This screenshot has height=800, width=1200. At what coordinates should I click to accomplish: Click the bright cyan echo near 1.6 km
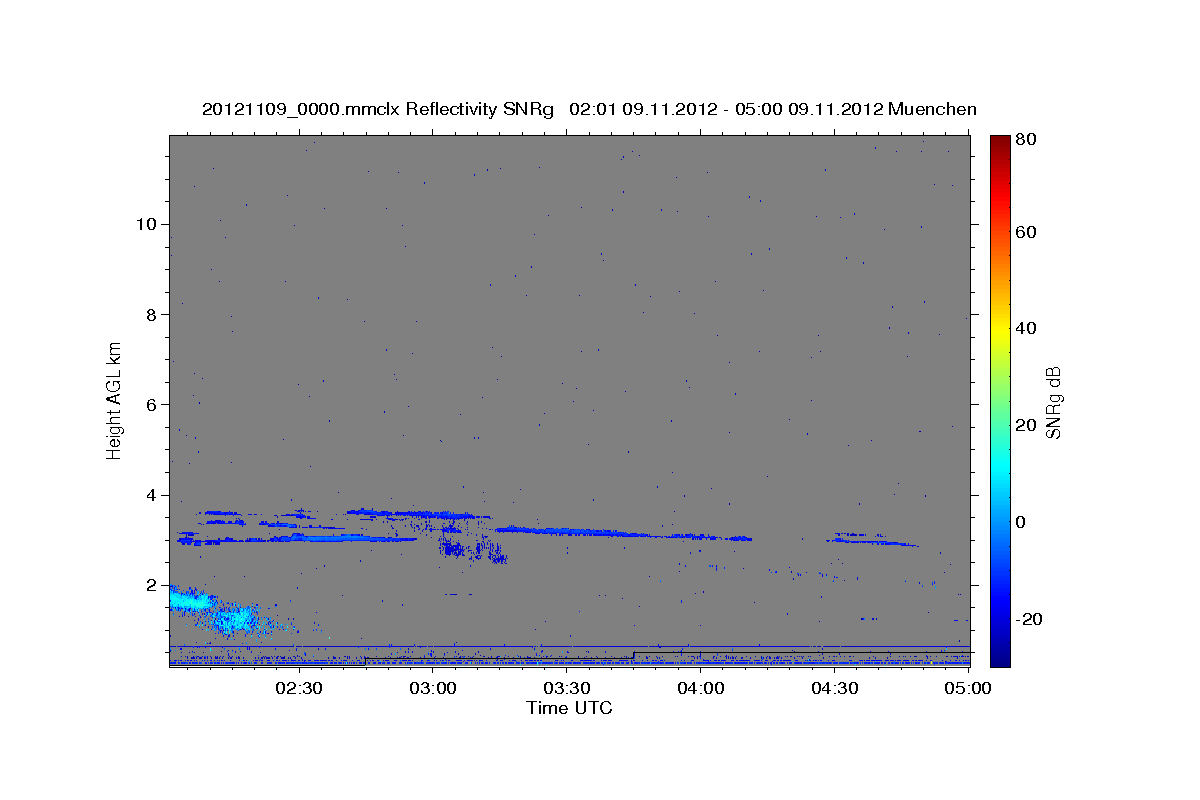point(188,601)
